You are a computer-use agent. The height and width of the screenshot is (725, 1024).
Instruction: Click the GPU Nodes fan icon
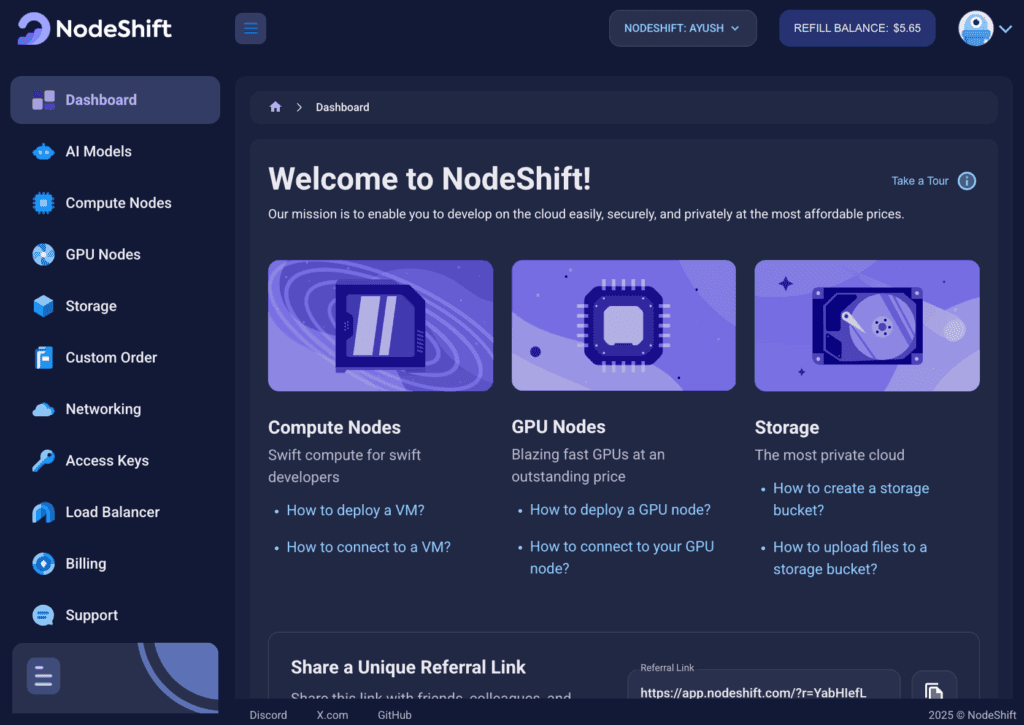point(44,255)
